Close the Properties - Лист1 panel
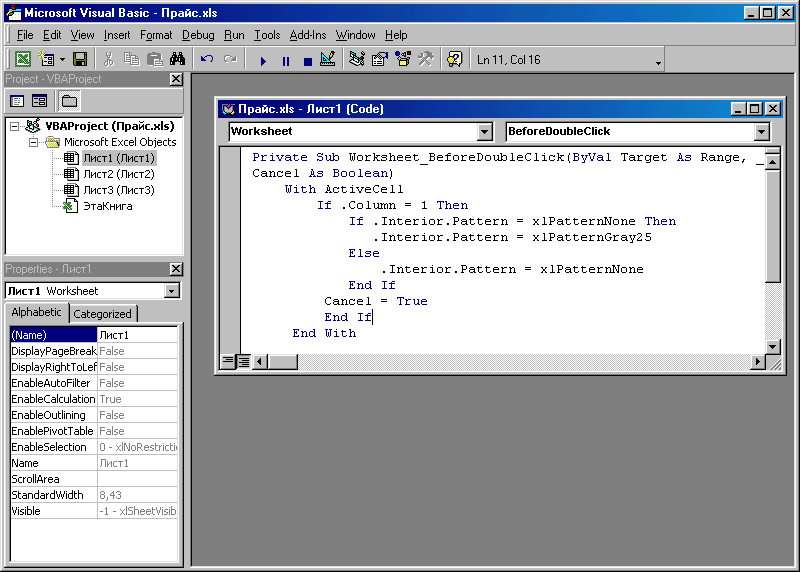 coord(176,269)
